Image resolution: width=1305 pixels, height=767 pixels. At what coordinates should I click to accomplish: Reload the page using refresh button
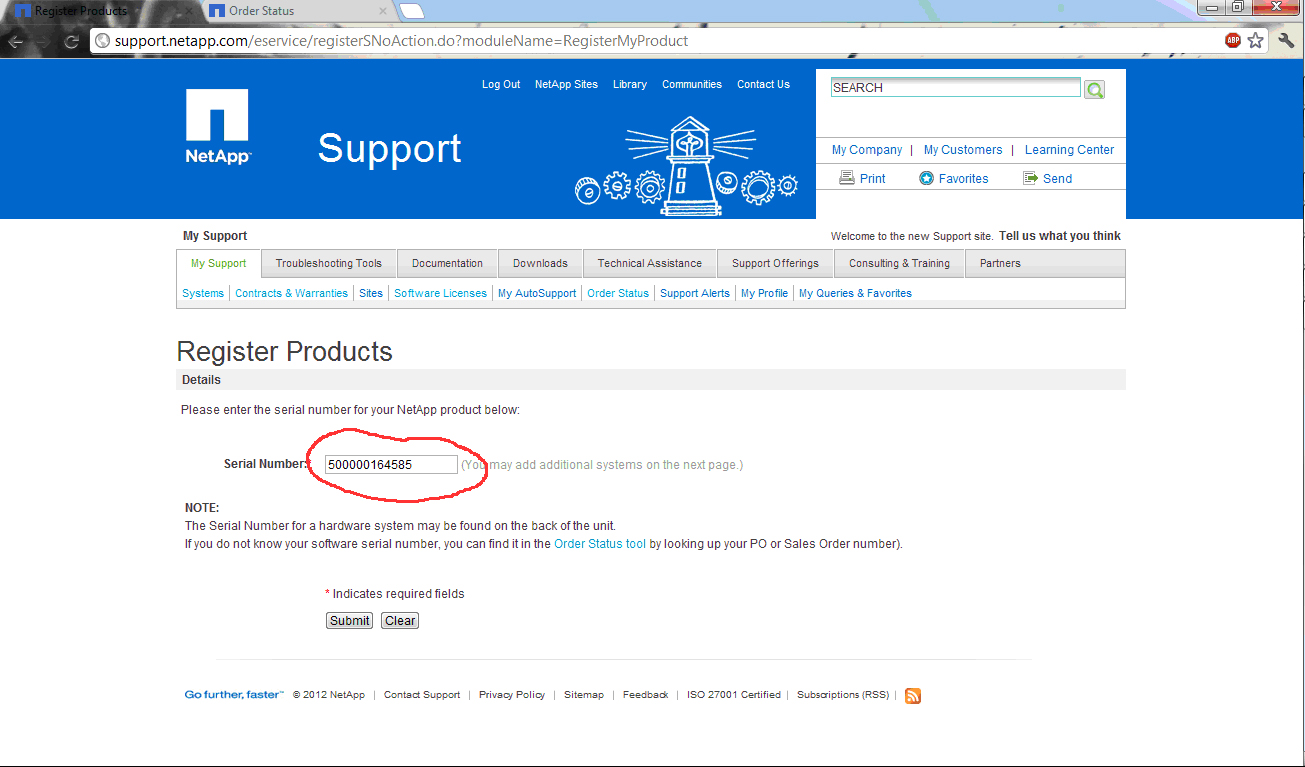pyautogui.click(x=71, y=41)
